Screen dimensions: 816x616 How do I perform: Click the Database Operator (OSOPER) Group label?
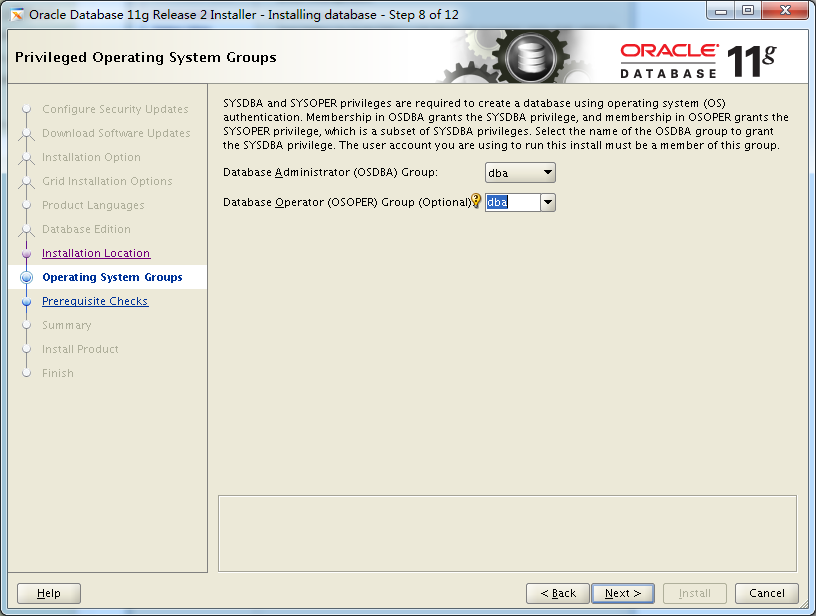347,202
